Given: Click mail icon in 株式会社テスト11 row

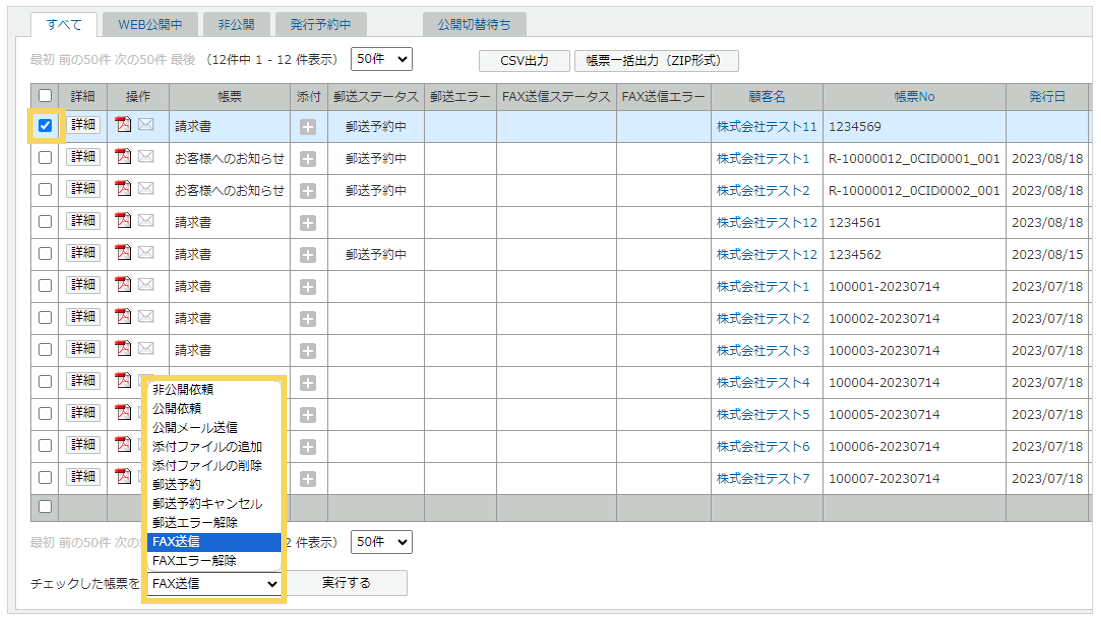Looking at the screenshot, I should point(146,126).
